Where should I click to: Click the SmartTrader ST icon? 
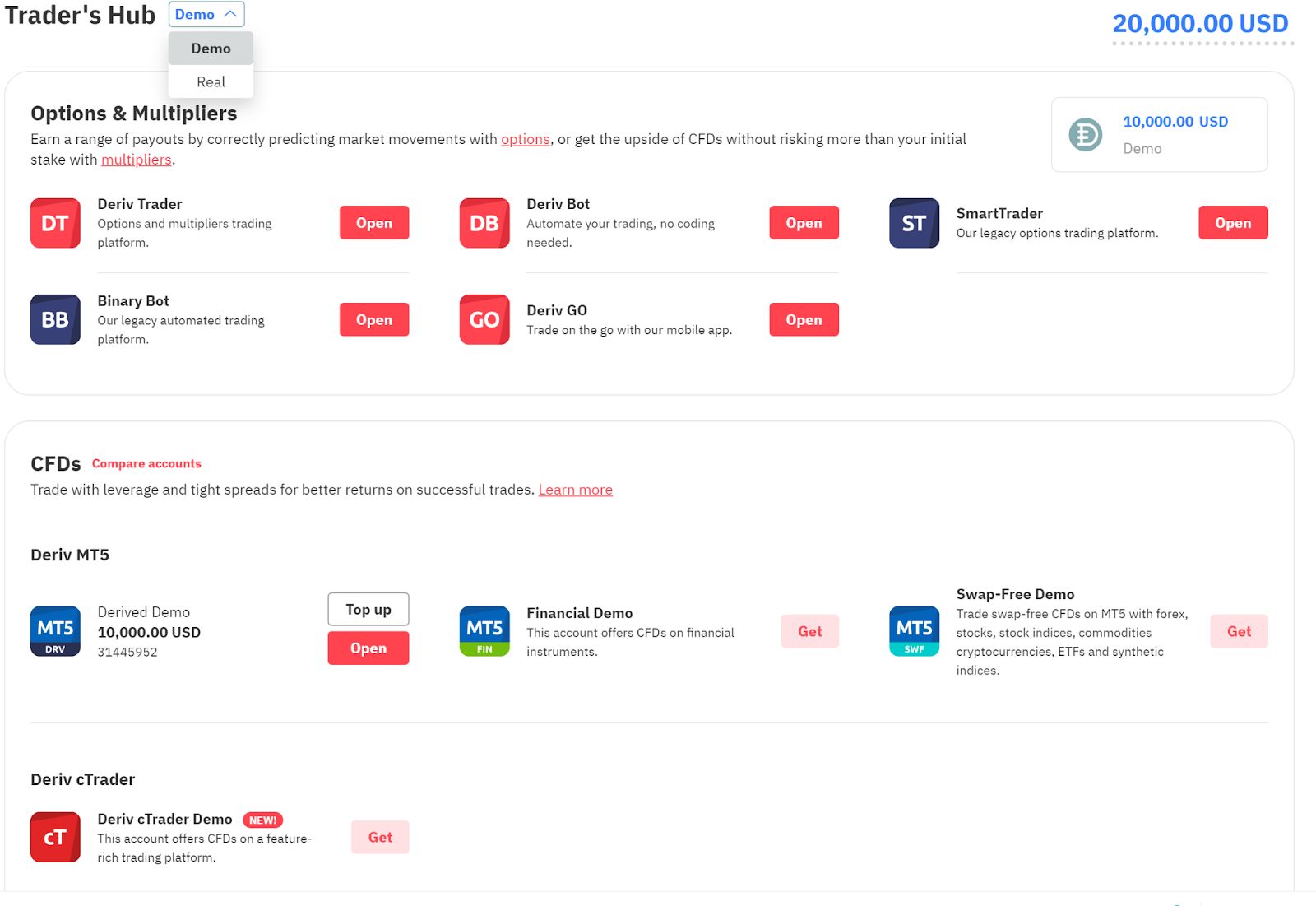coord(914,223)
